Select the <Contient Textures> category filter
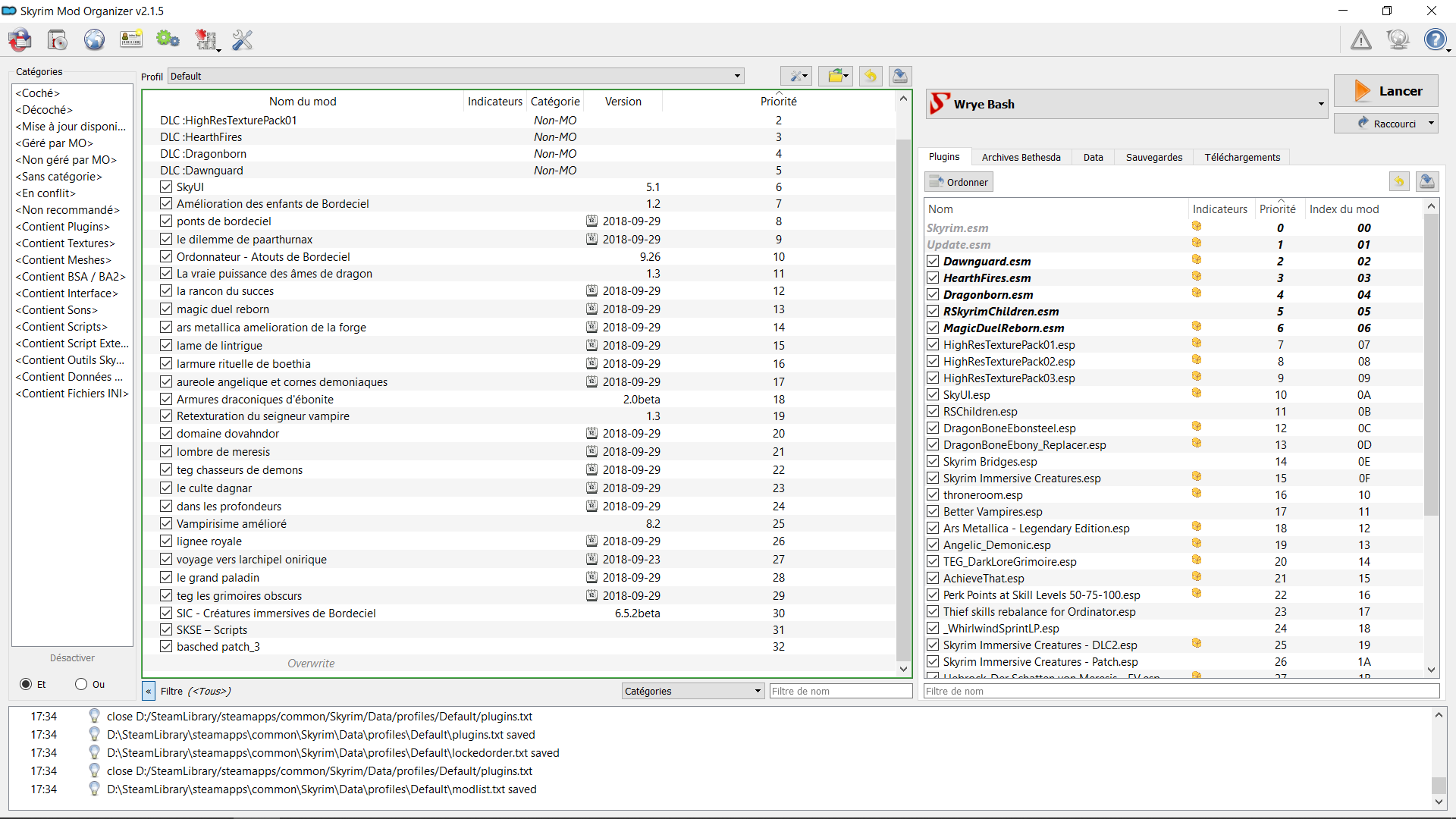This screenshot has height=819, width=1456. click(65, 243)
